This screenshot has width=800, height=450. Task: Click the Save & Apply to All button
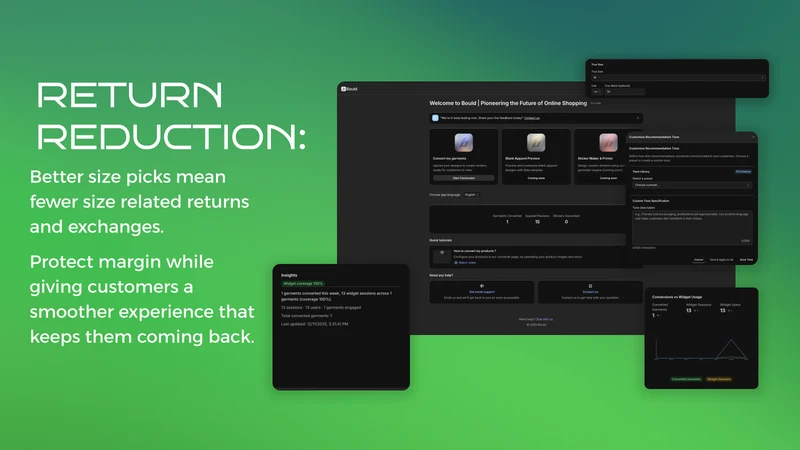point(721,260)
